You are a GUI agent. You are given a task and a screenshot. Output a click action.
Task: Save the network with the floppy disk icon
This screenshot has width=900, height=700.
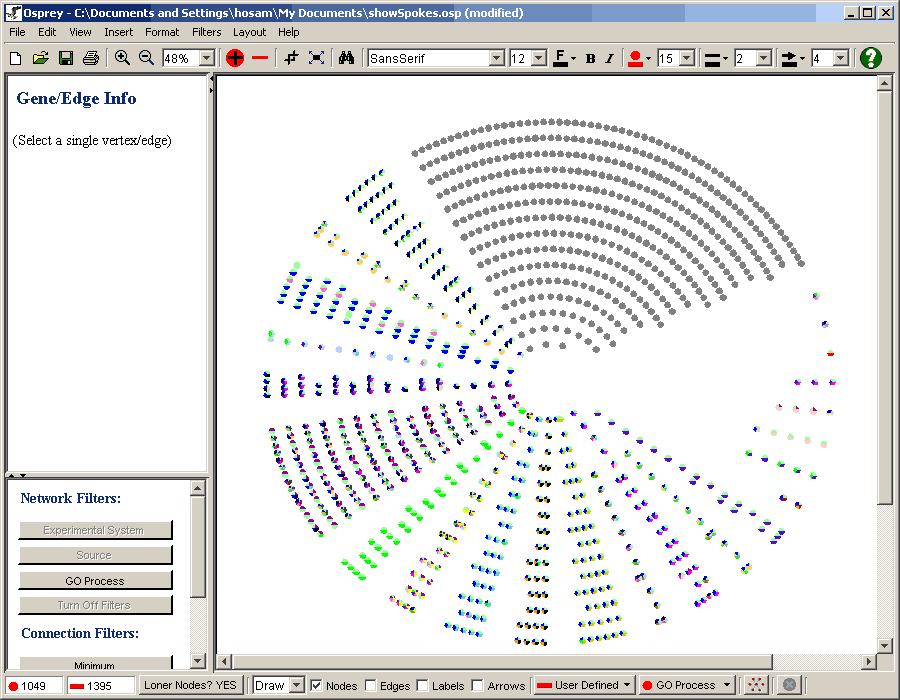[x=65, y=58]
